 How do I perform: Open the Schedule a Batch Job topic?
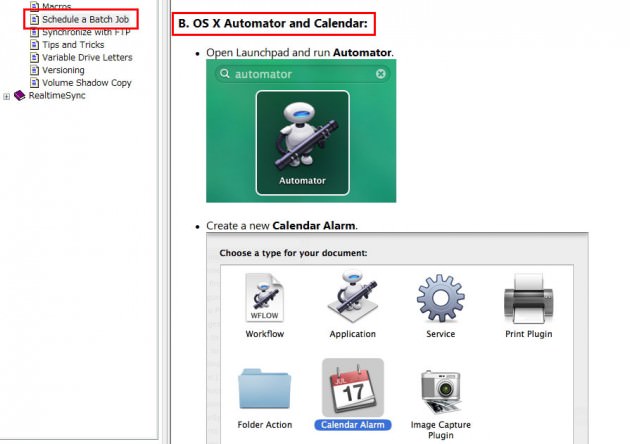(x=85, y=19)
